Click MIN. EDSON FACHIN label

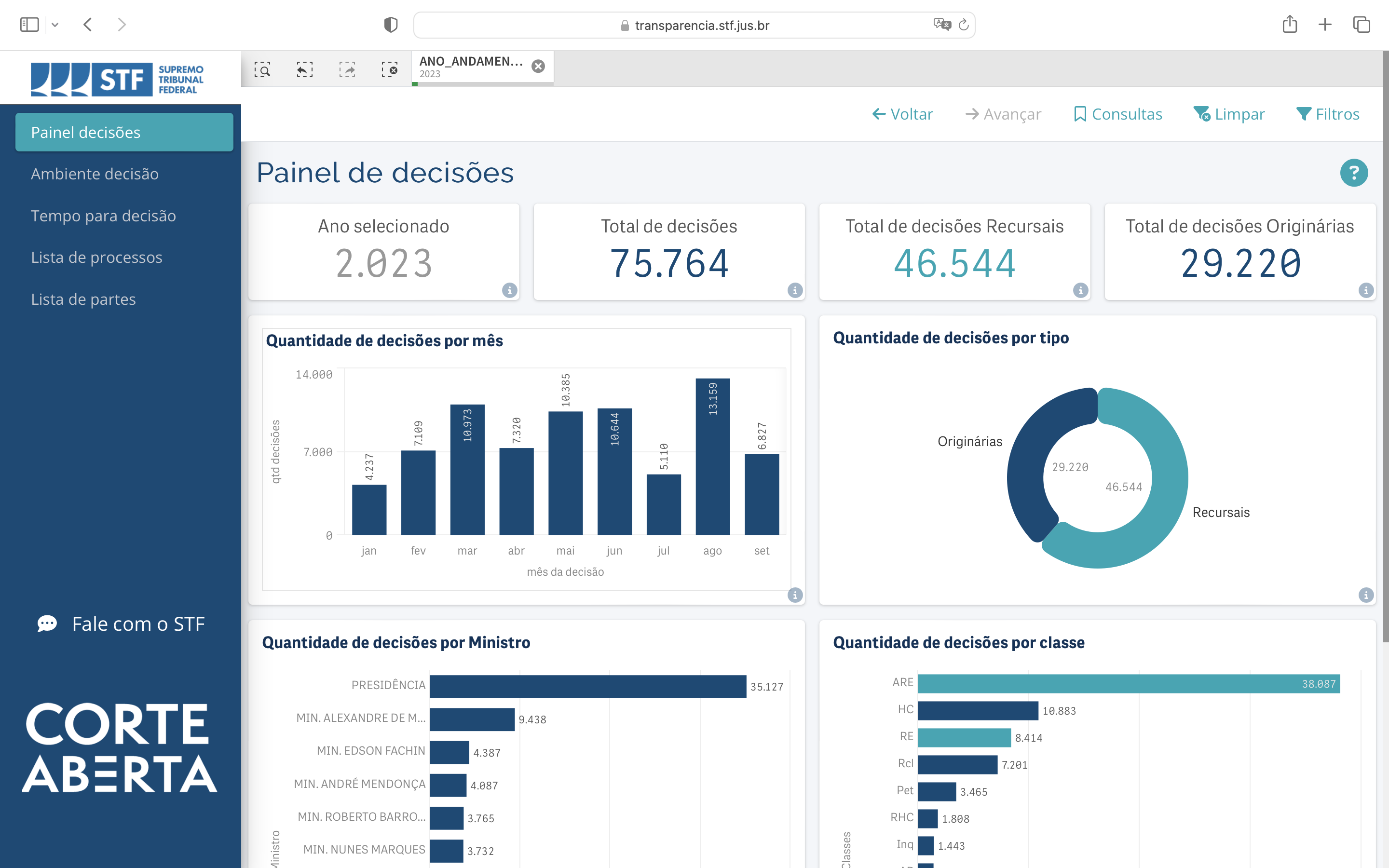pyautogui.click(x=371, y=751)
